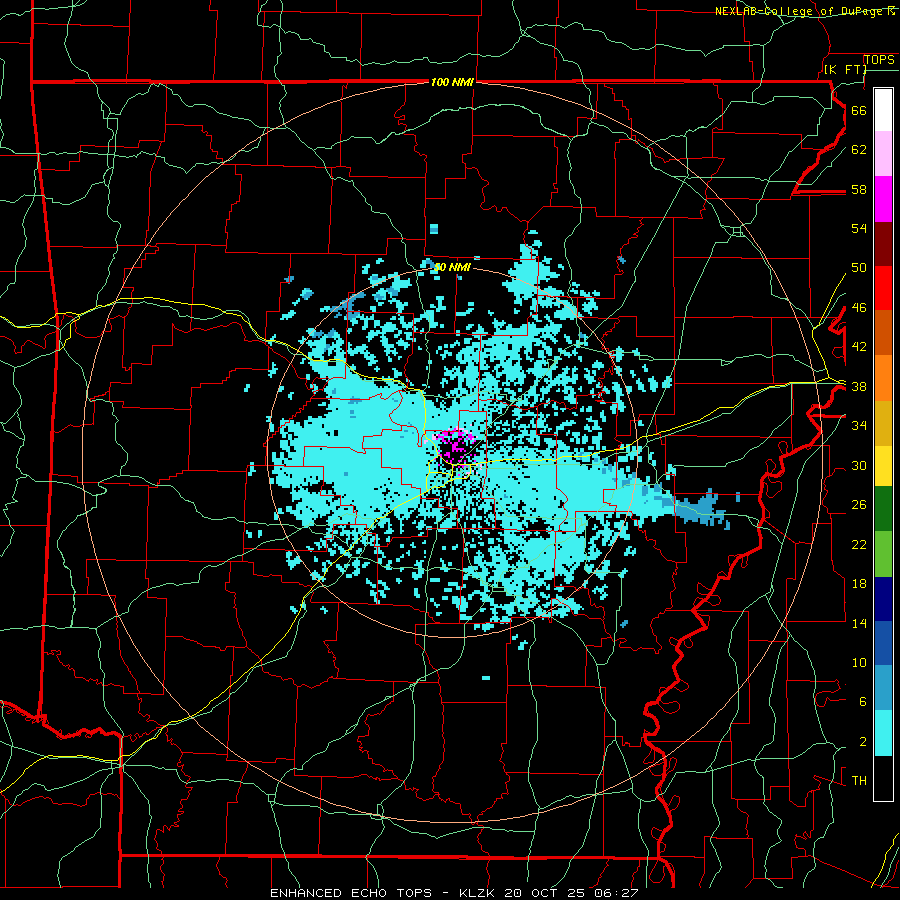This screenshot has width=900, height=900.
Task: Click the legend value "18"
Action: pyautogui.click(x=859, y=584)
